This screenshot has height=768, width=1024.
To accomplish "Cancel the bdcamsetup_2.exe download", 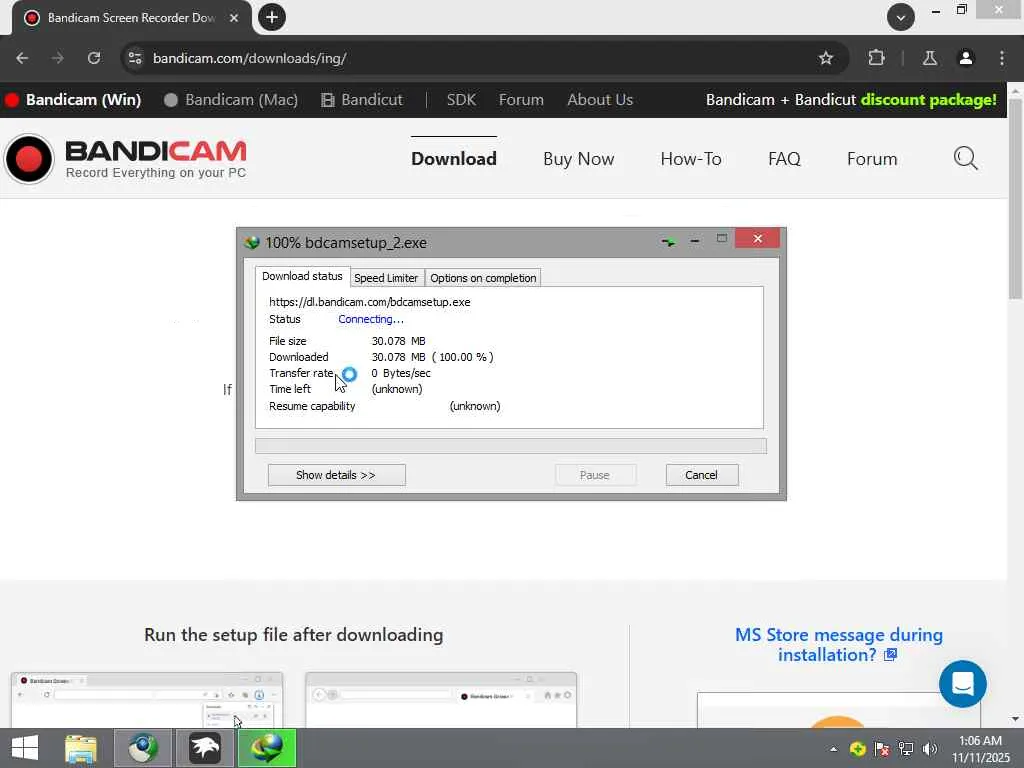I will pyautogui.click(x=702, y=475).
